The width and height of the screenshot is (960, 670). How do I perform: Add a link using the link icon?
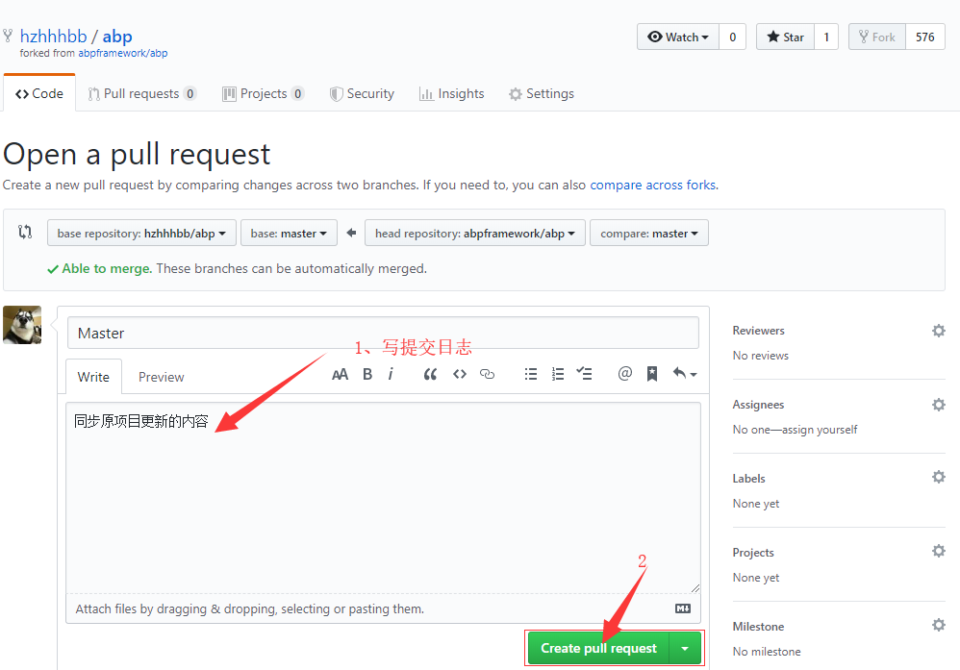point(487,374)
